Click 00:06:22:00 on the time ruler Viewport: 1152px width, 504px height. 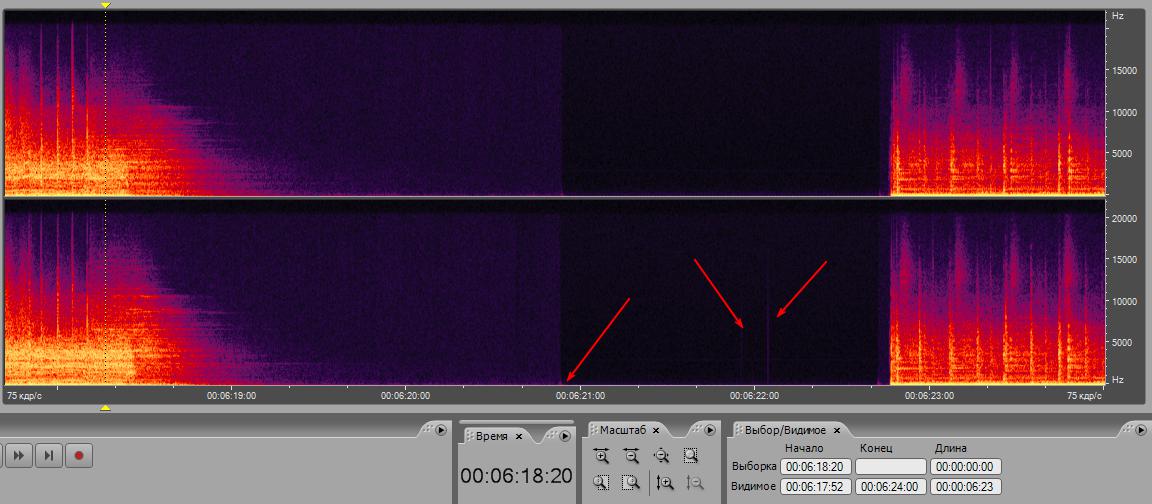click(755, 395)
